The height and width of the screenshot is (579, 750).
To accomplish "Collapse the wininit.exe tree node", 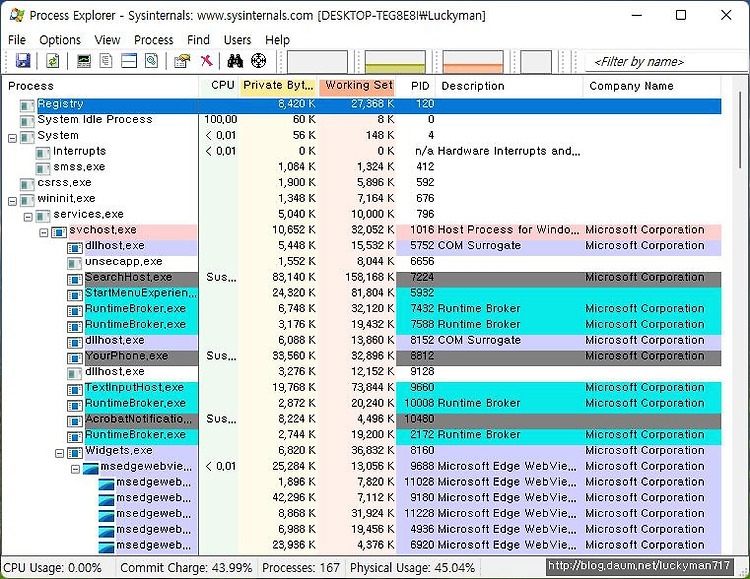I will coord(12,201).
